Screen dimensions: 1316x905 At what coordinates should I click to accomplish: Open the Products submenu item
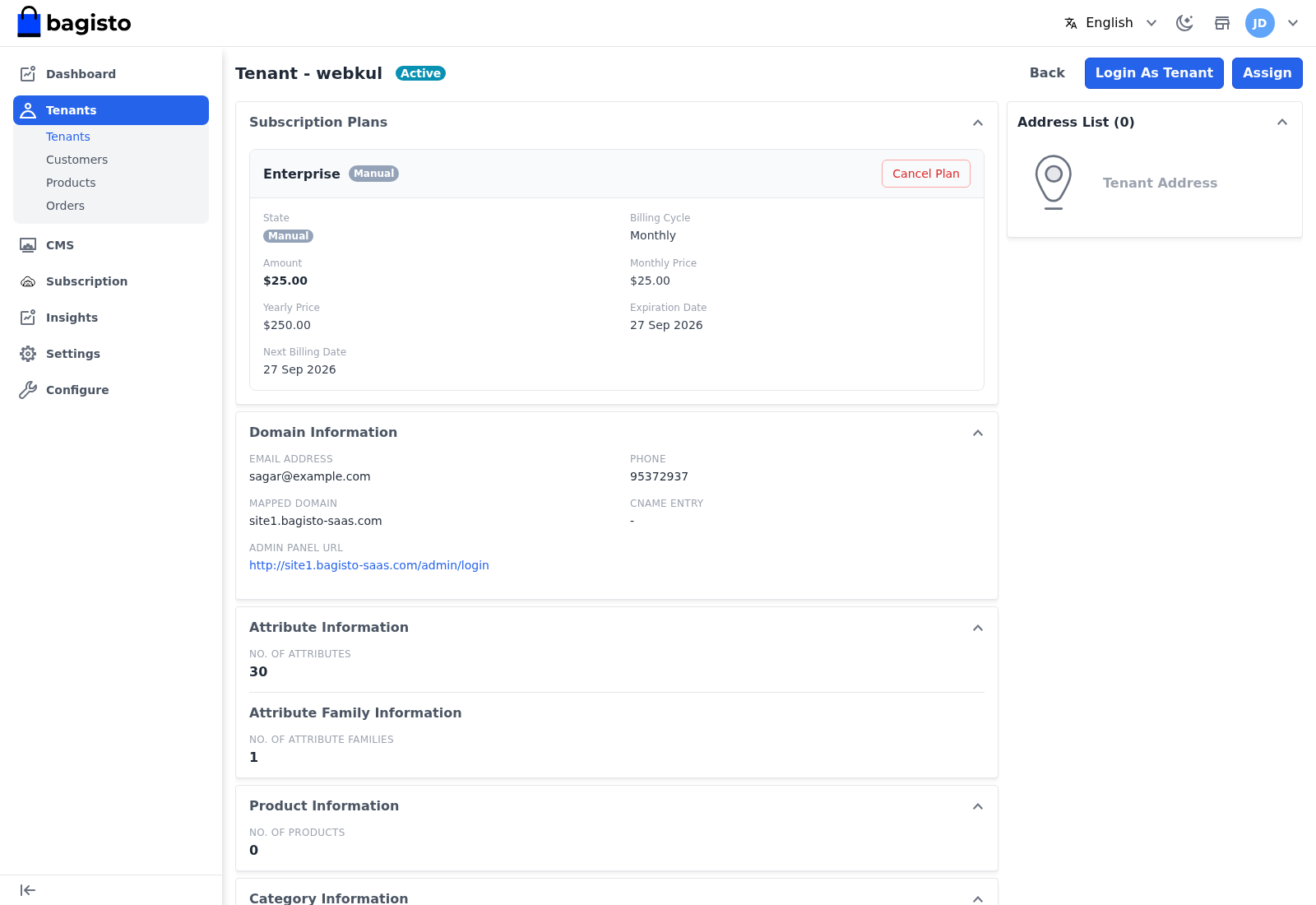click(71, 183)
